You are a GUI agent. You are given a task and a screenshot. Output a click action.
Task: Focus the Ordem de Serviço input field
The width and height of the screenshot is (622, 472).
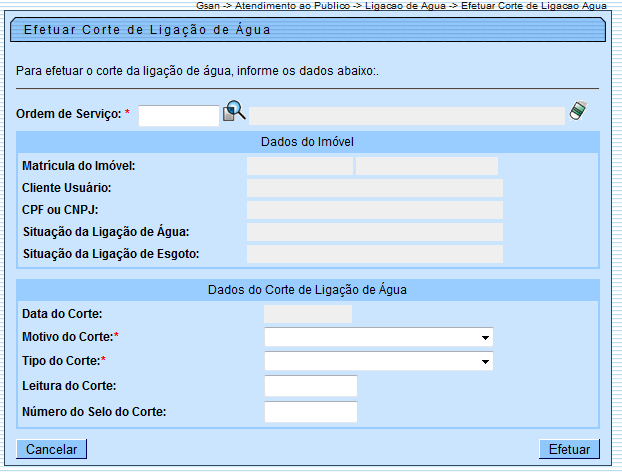(178, 116)
